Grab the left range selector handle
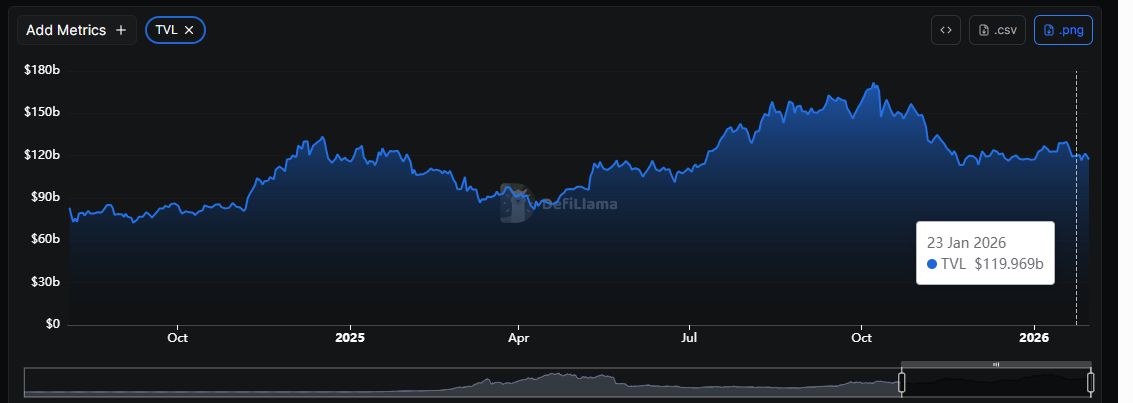The height and width of the screenshot is (403, 1133). point(901,382)
